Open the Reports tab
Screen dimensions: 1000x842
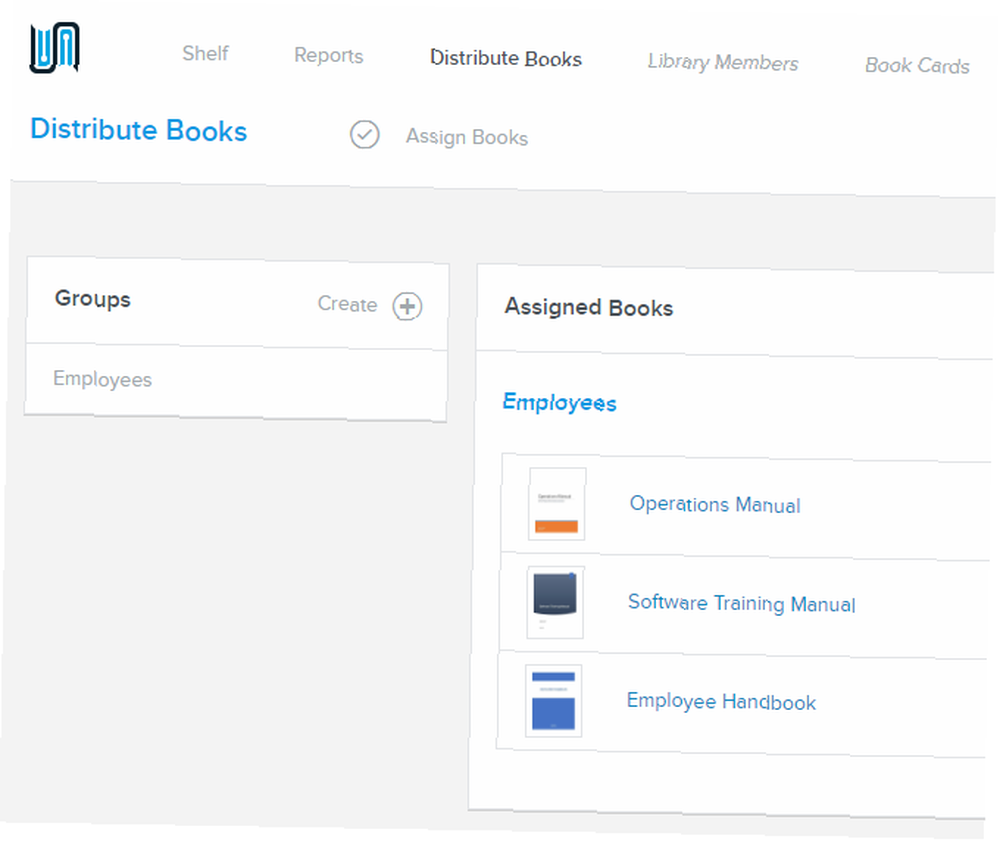click(328, 55)
